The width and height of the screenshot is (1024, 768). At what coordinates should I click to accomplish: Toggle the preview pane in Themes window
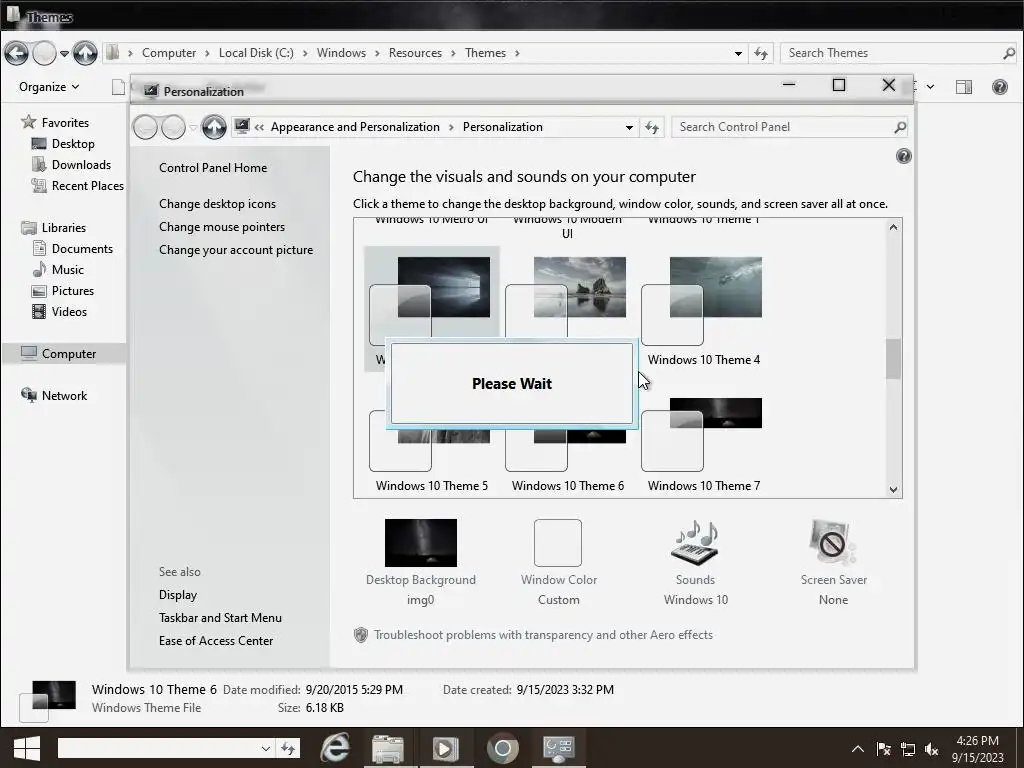click(964, 87)
